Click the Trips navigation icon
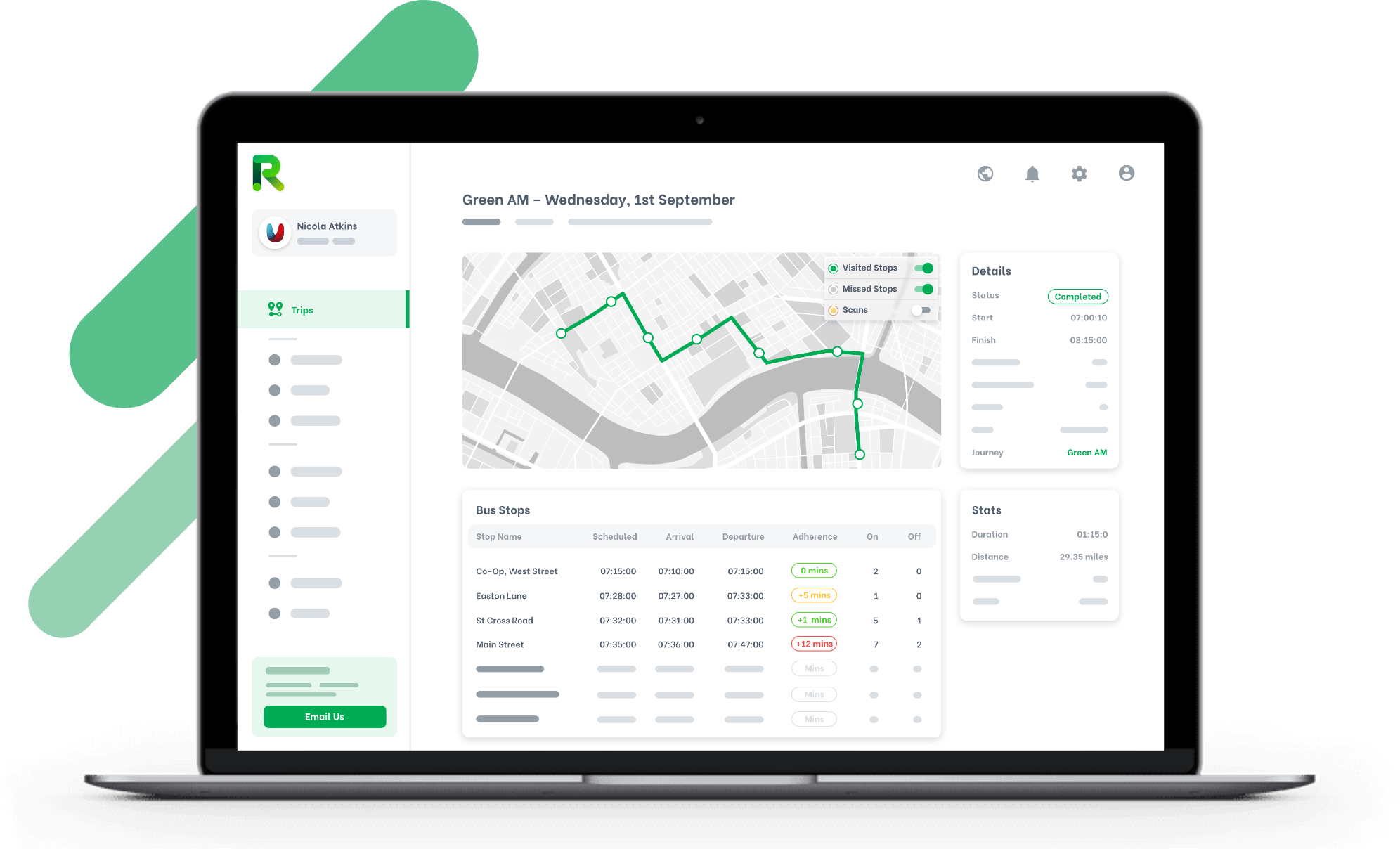The width and height of the screenshot is (1400, 849). point(275,308)
